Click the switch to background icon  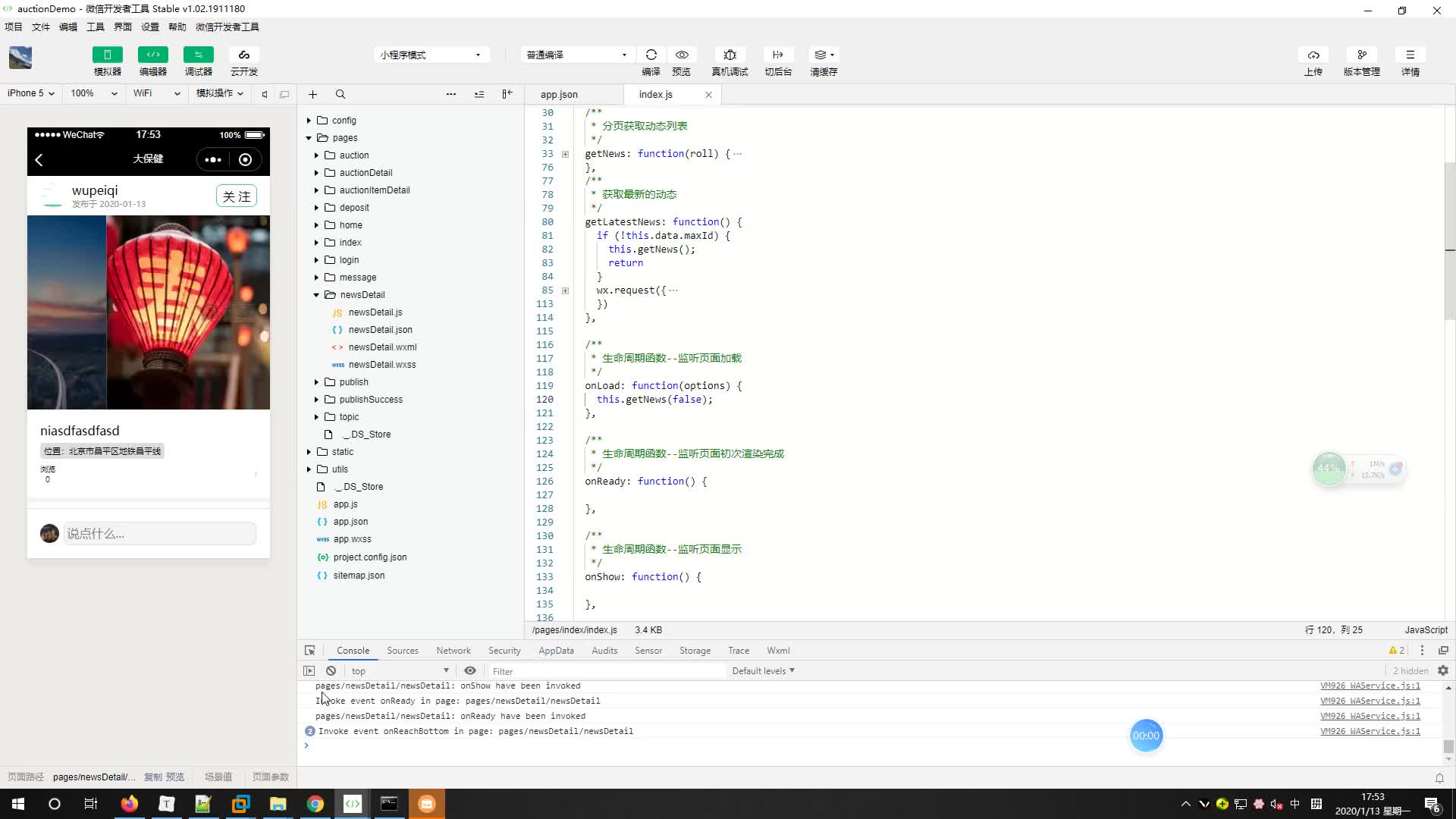[x=778, y=55]
